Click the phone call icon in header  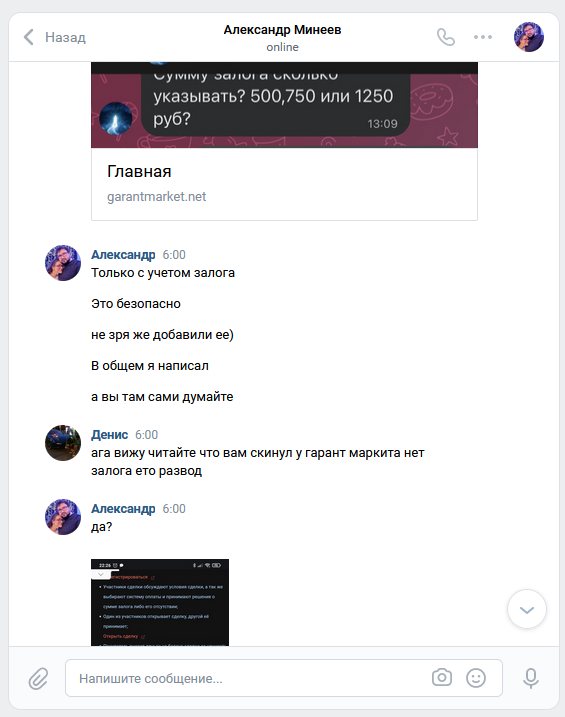coord(446,37)
